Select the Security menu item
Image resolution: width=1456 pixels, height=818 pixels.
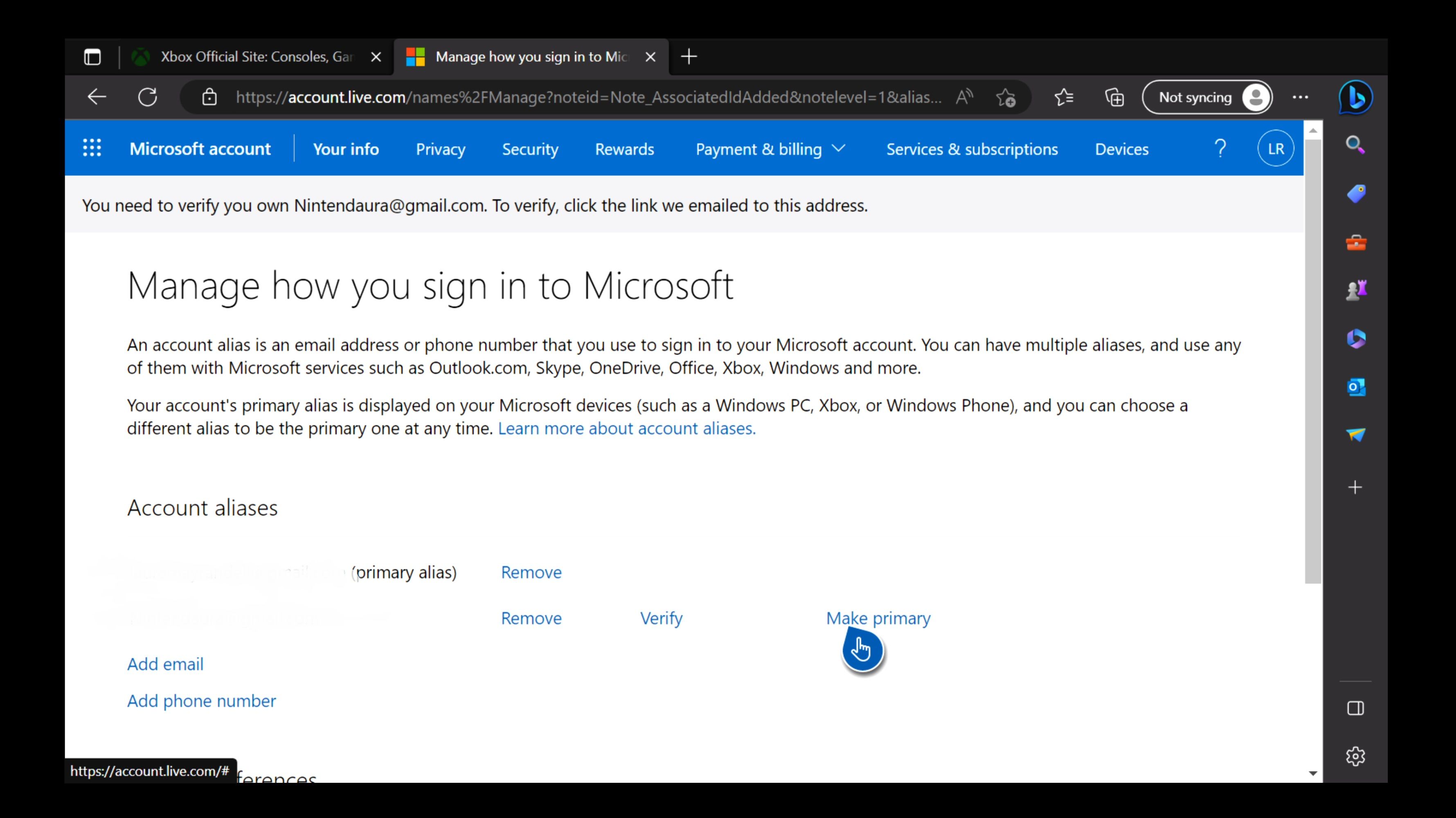[530, 149]
